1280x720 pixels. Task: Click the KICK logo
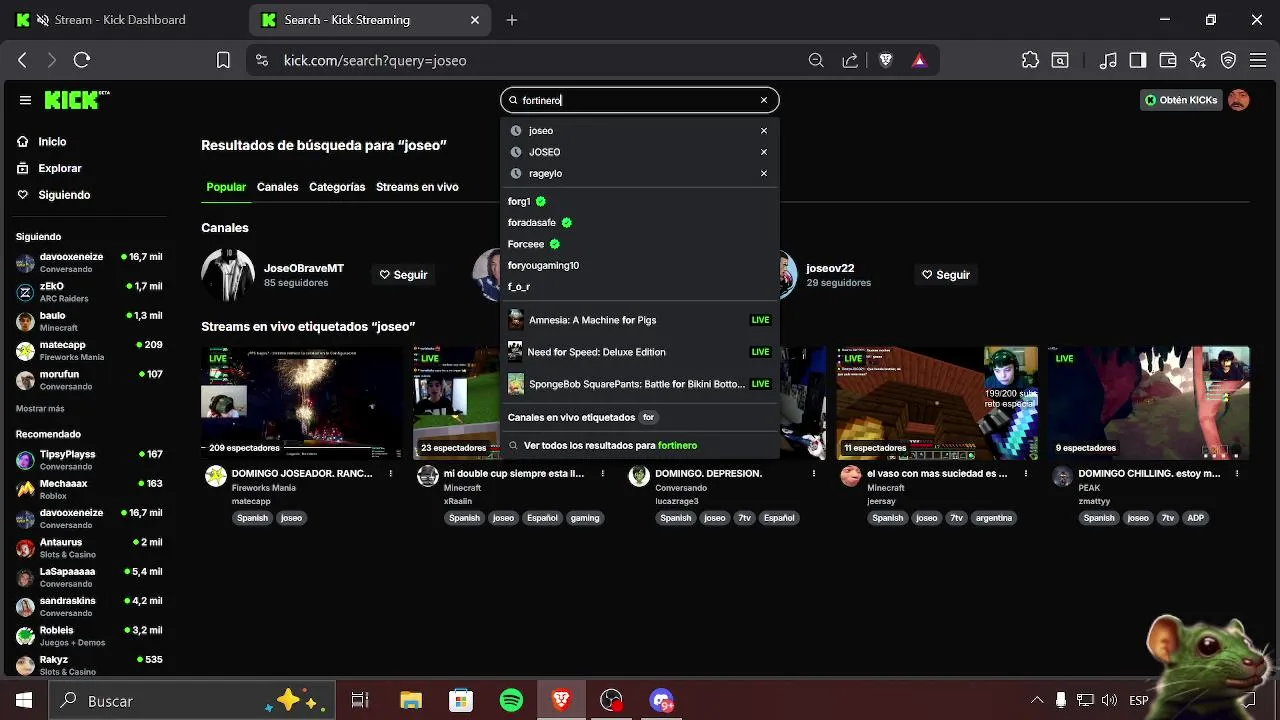pyautogui.click(x=76, y=100)
